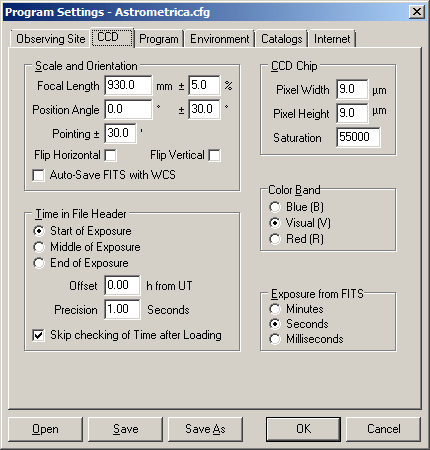
Task: Click the Save button
Action: point(125,429)
